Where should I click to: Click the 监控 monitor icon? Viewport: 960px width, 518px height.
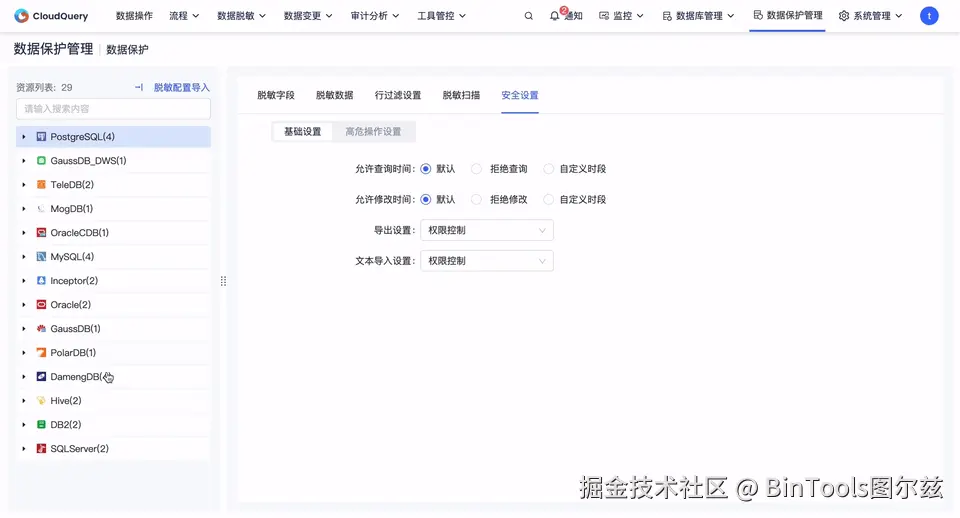(x=604, y=16)
